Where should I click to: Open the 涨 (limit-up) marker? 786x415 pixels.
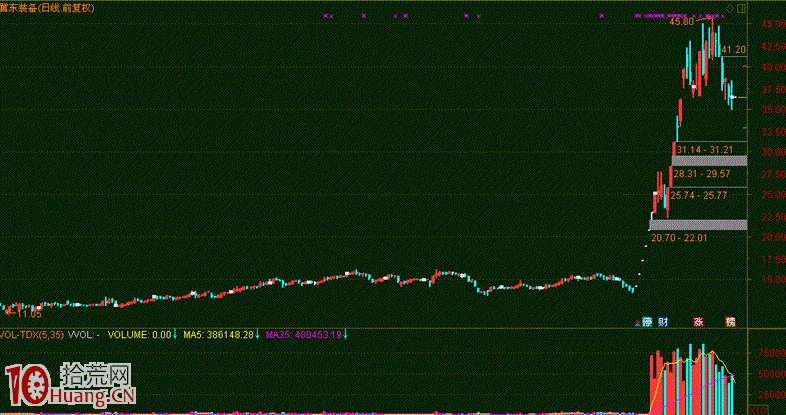pyautogui.click(x=698, y=322)
